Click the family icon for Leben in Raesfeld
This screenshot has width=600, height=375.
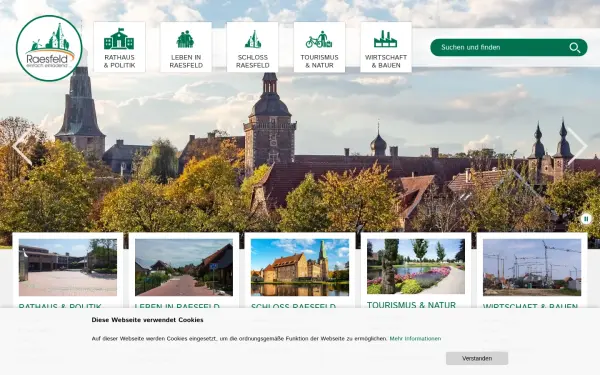point(186,39)
